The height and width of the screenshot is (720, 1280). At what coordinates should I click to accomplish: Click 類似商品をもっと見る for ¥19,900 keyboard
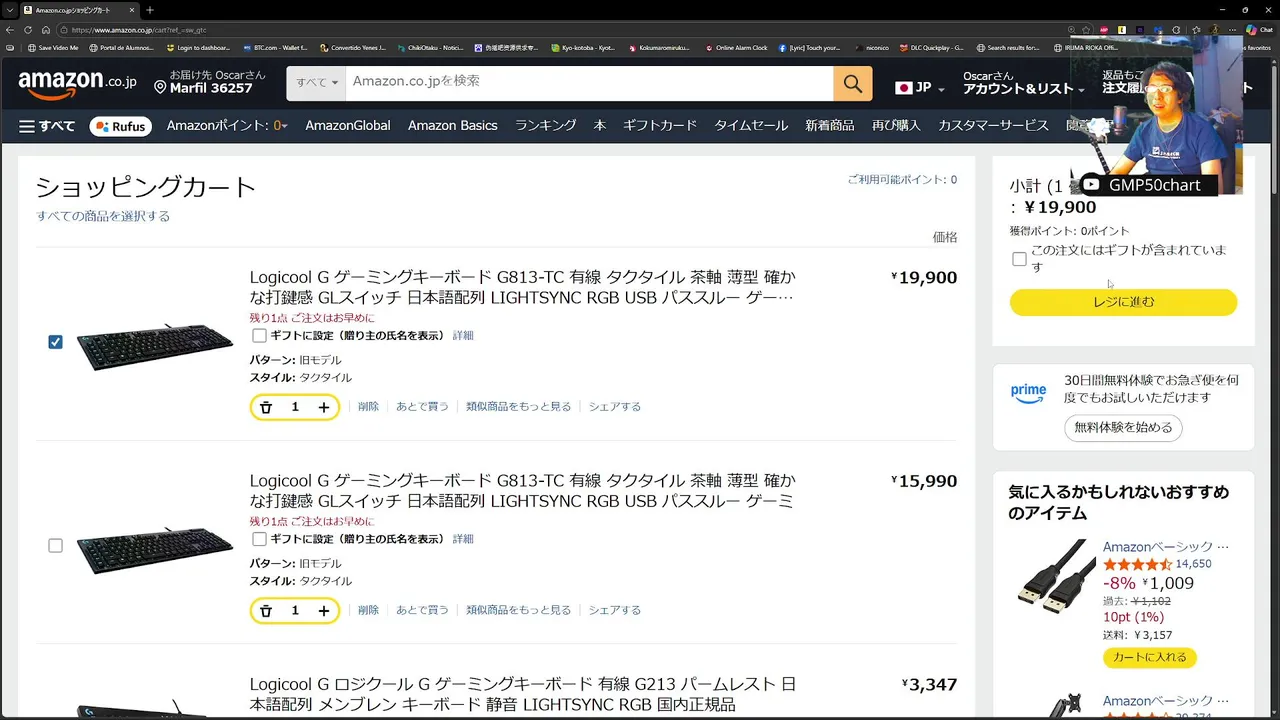click(x=518, y=407)
